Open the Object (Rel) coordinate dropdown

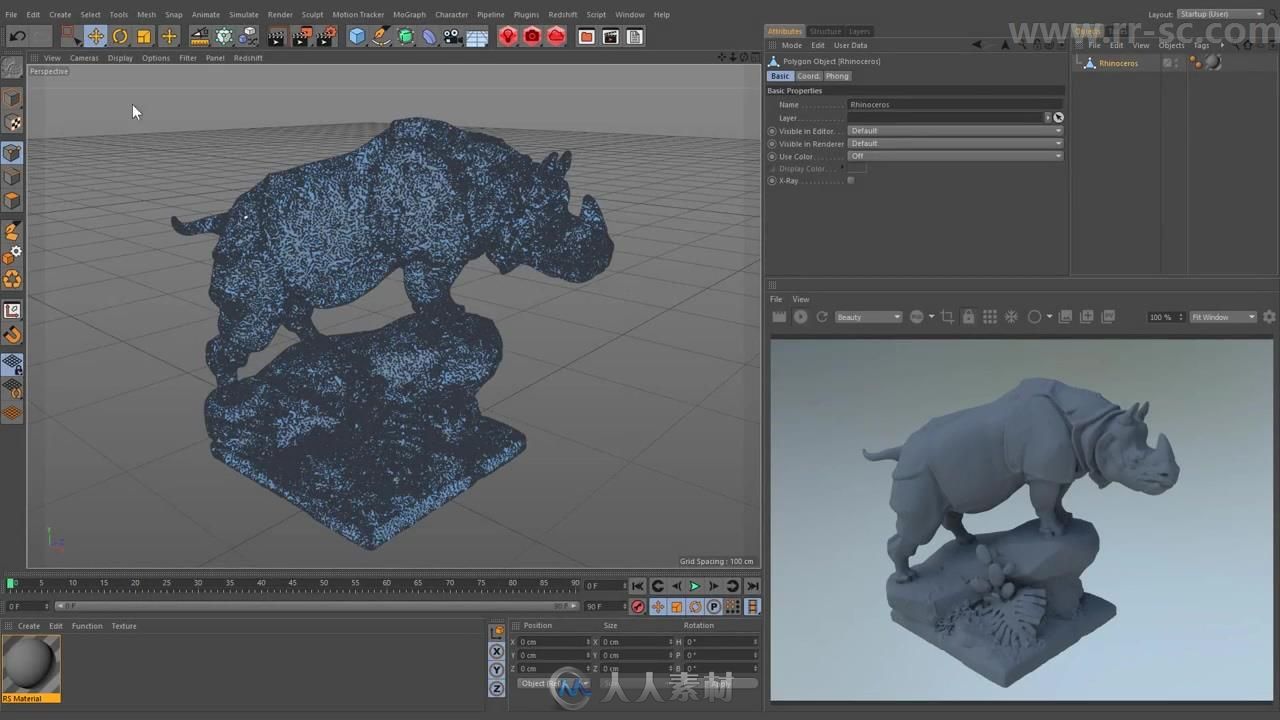pyautogui.click(x=553, y=684)
